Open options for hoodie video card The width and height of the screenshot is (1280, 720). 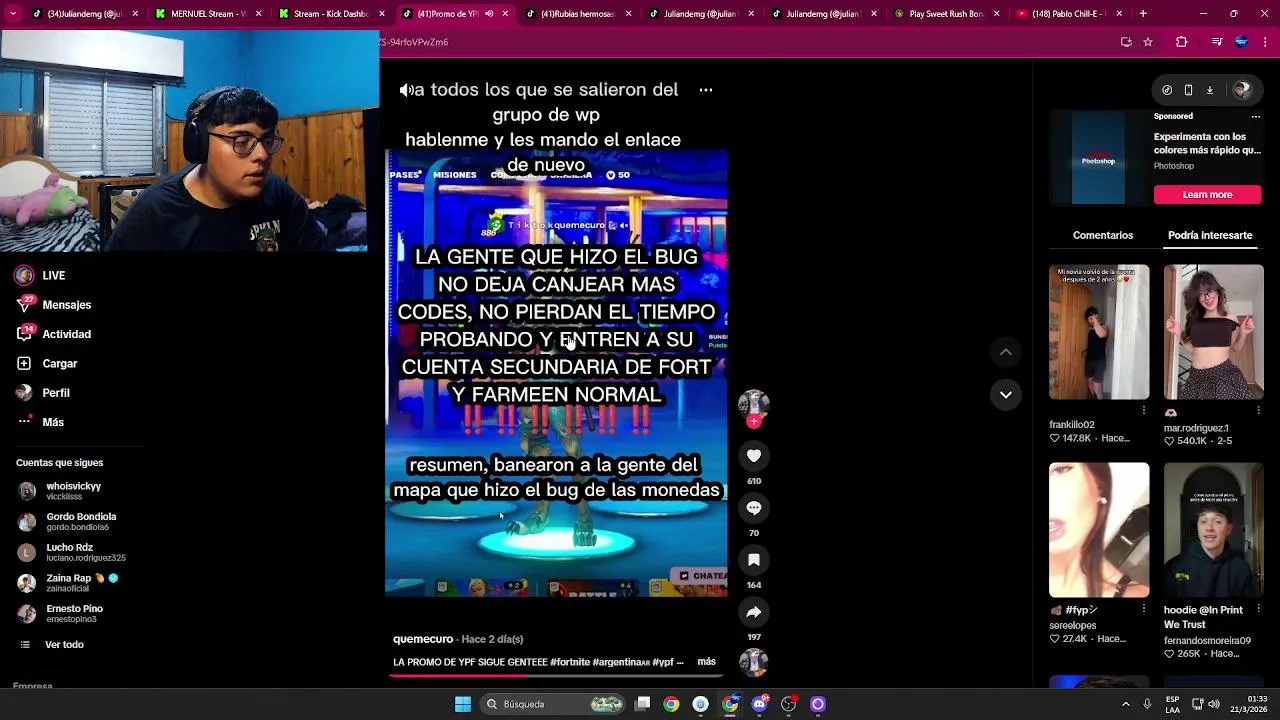tap(1258, 609)
